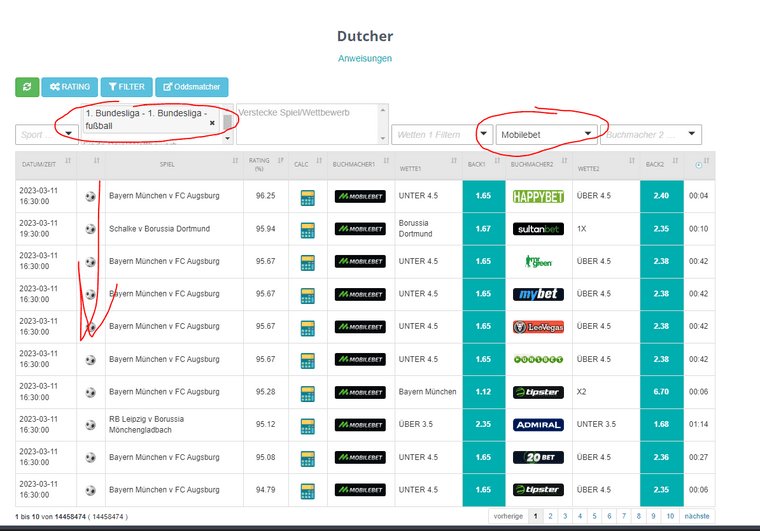
Task: Open the Oddsmatcher button
Action: coord(192,87)
